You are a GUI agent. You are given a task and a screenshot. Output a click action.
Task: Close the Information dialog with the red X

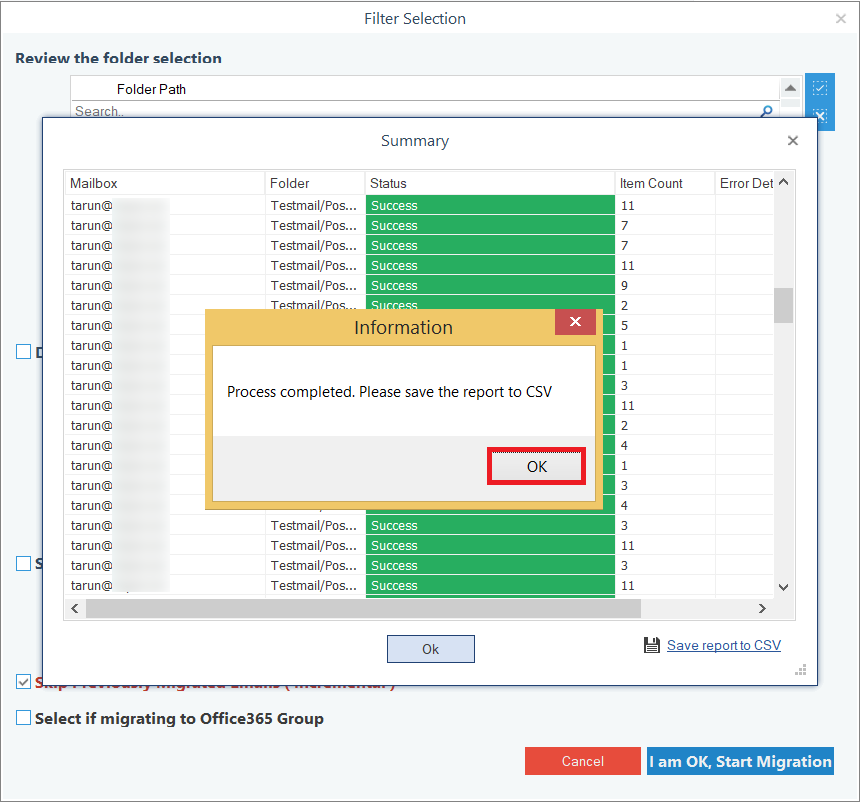pos(575,321)
